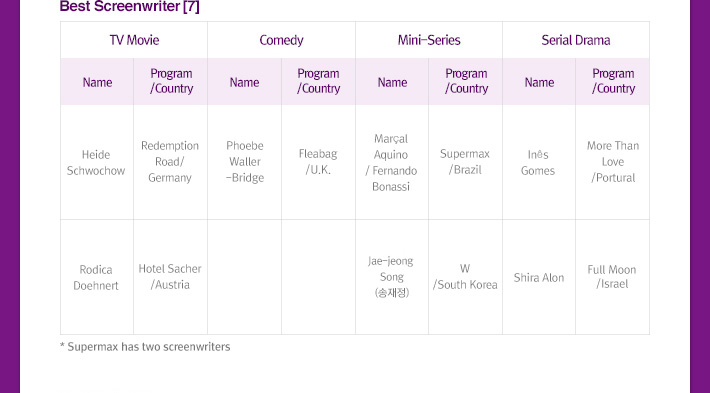Click Marçal Aquino / Fernando Bonassi cell
The width and height of the screenshot is (710, 393).
(392, 162)
